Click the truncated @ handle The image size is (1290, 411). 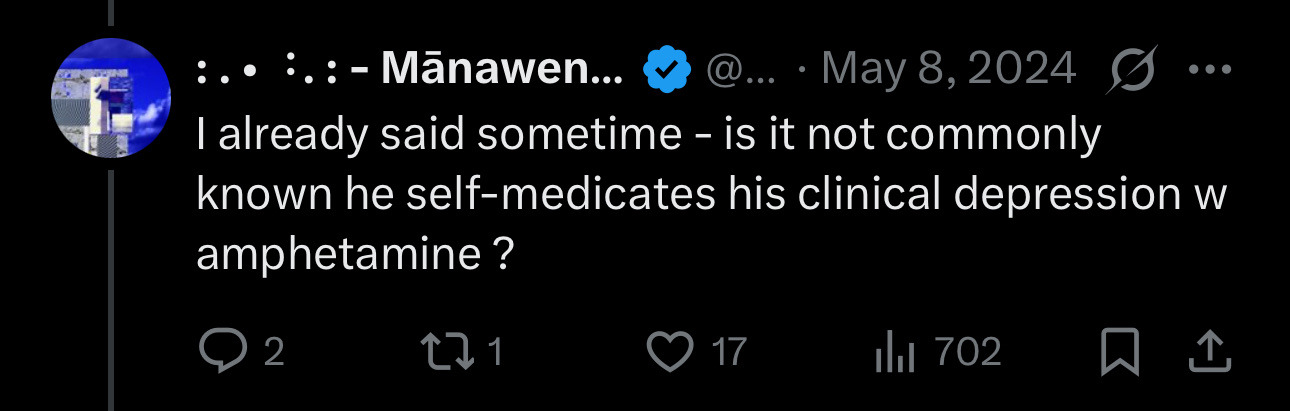(741, 70)
